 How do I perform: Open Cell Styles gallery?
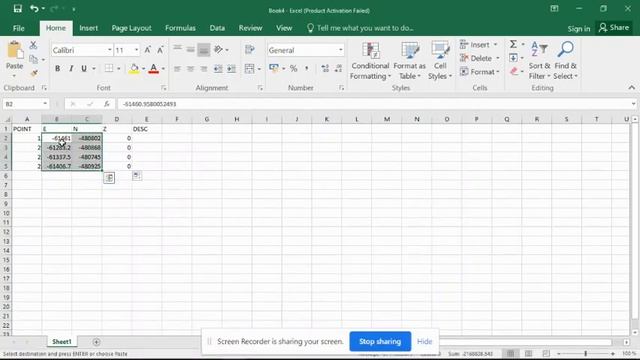pyautogui.click(x=440, y=61)
